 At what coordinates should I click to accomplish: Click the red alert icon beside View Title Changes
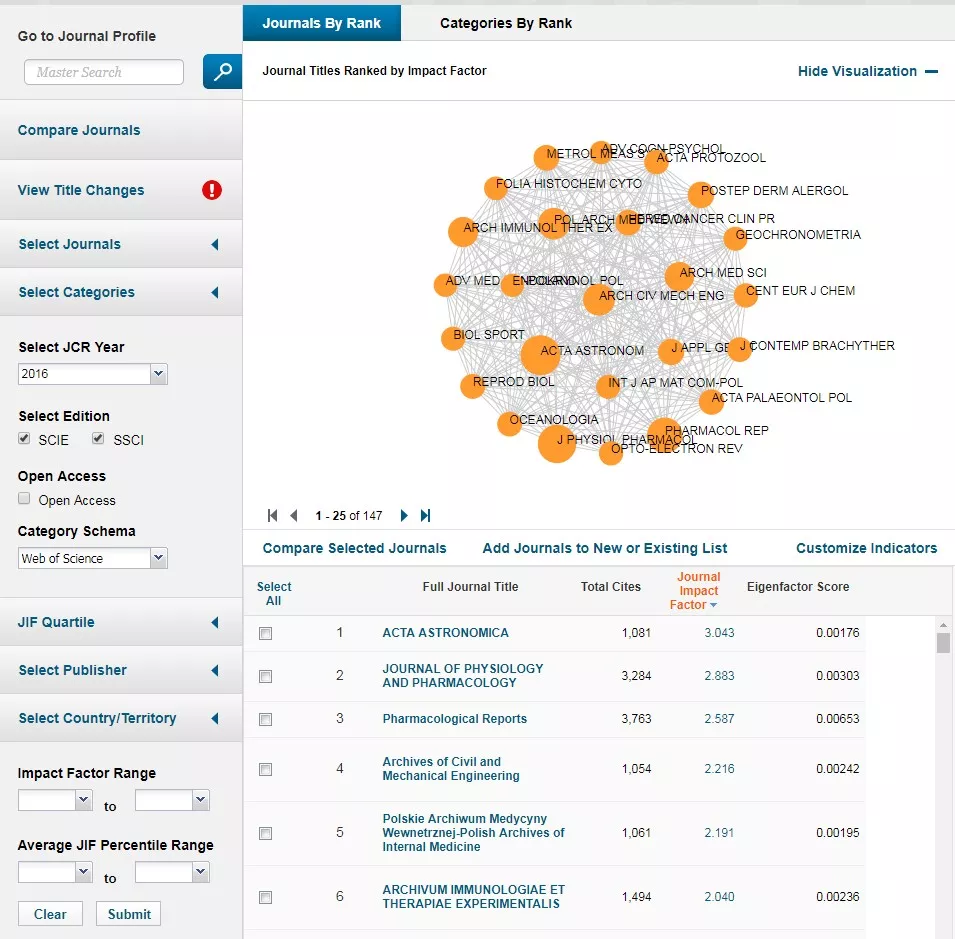(212, 190)
